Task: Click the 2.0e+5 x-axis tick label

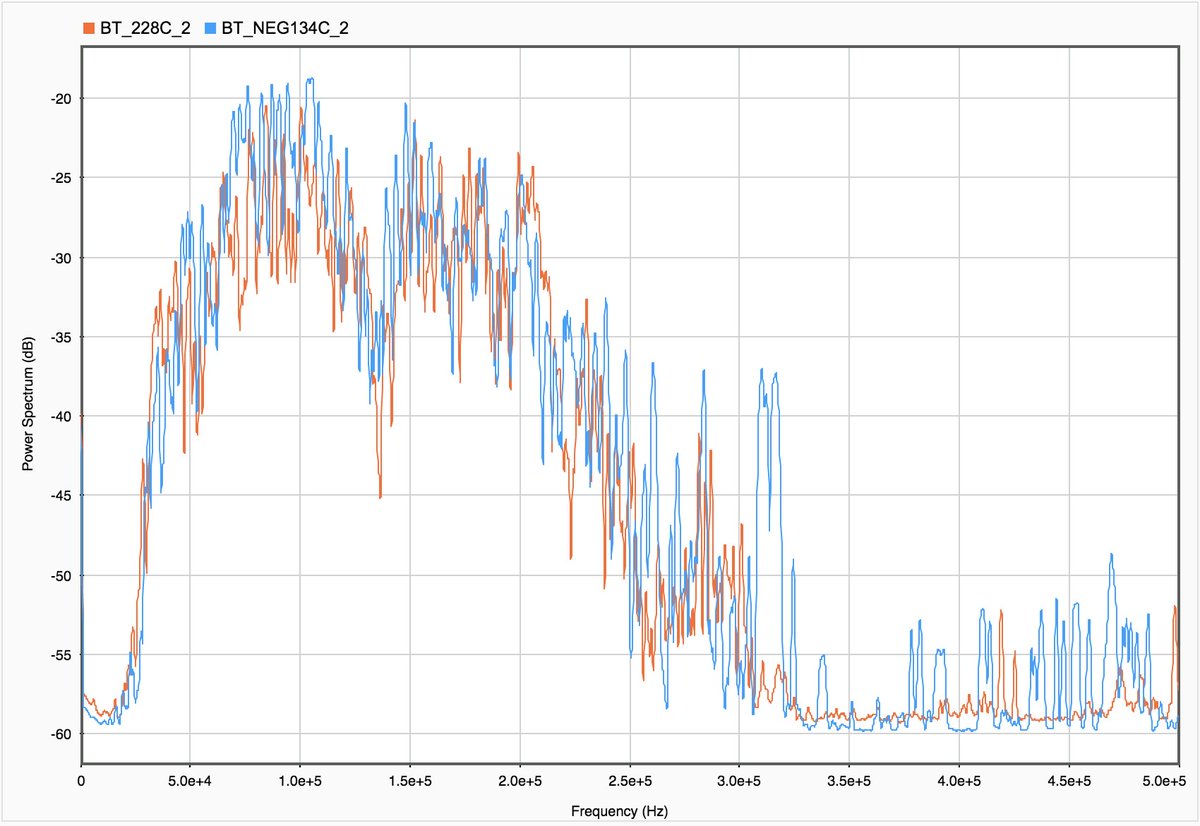Action: (x=519, y=779)
